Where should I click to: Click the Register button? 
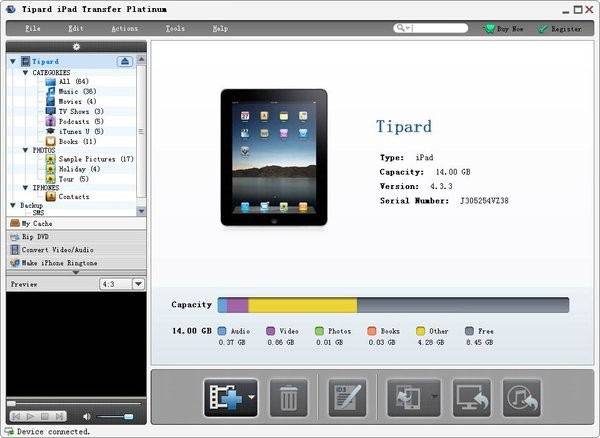click(560, 29)
